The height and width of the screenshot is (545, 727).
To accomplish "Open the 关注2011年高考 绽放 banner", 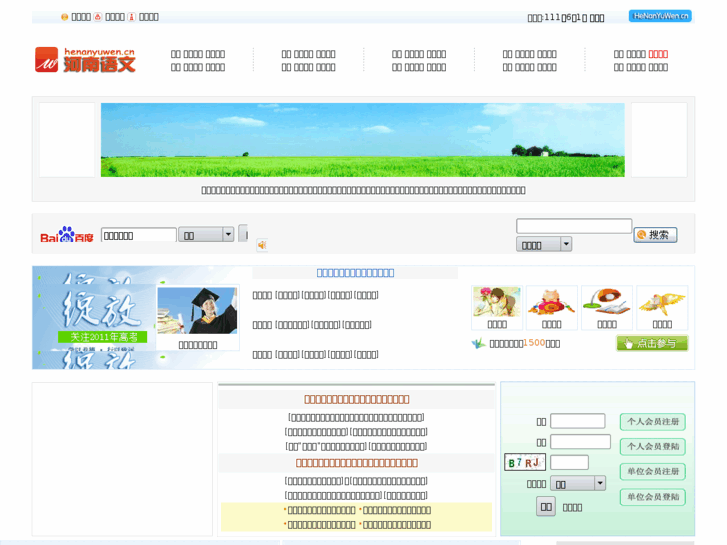I will click(94, 318).
